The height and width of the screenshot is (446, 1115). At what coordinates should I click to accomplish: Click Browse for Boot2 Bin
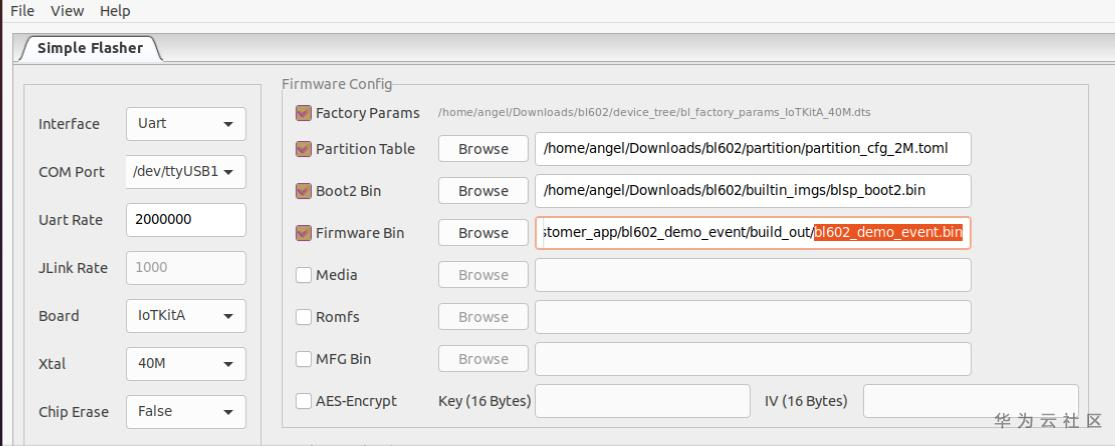483,191
